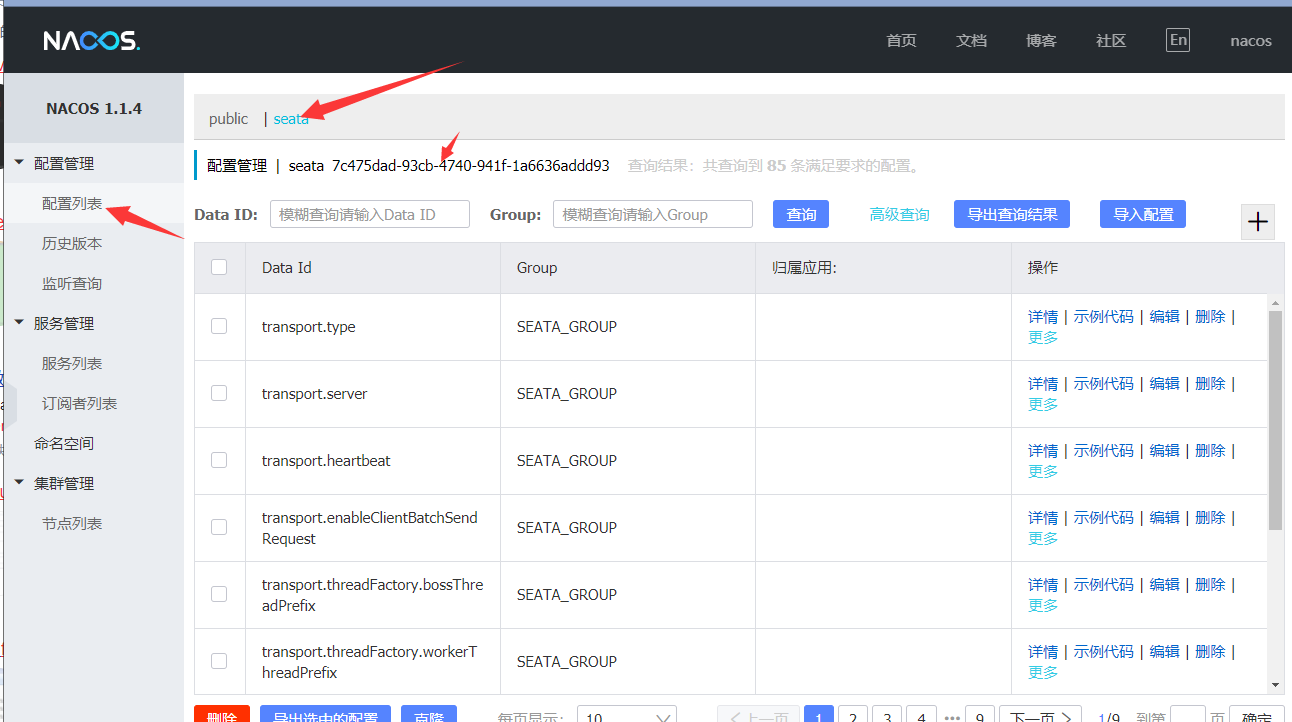This screenshot has width=1292, height=722.
Task: Click the NACOS logo
Action: point(91,41)
